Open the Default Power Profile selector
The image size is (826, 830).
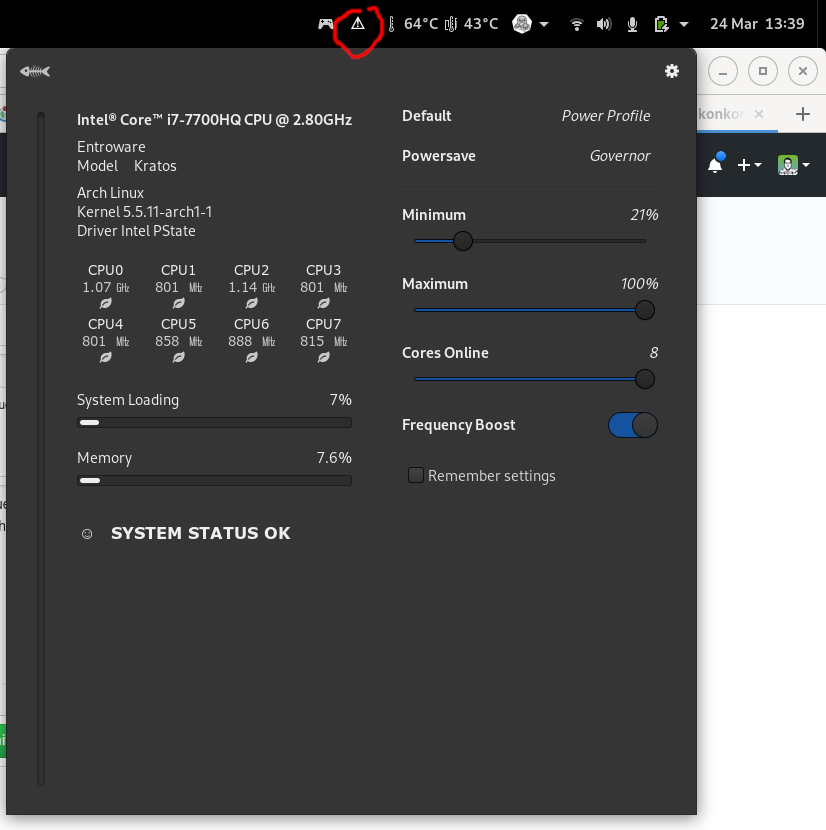click(x=526, y=116)
